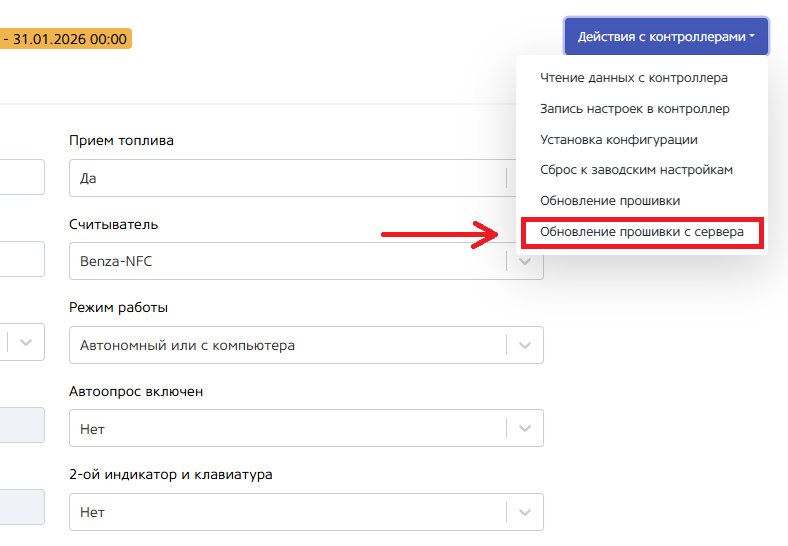Choose 'Запись настроек в контроллер' menu entry
788x546 pixels.
tap(635, 108)
